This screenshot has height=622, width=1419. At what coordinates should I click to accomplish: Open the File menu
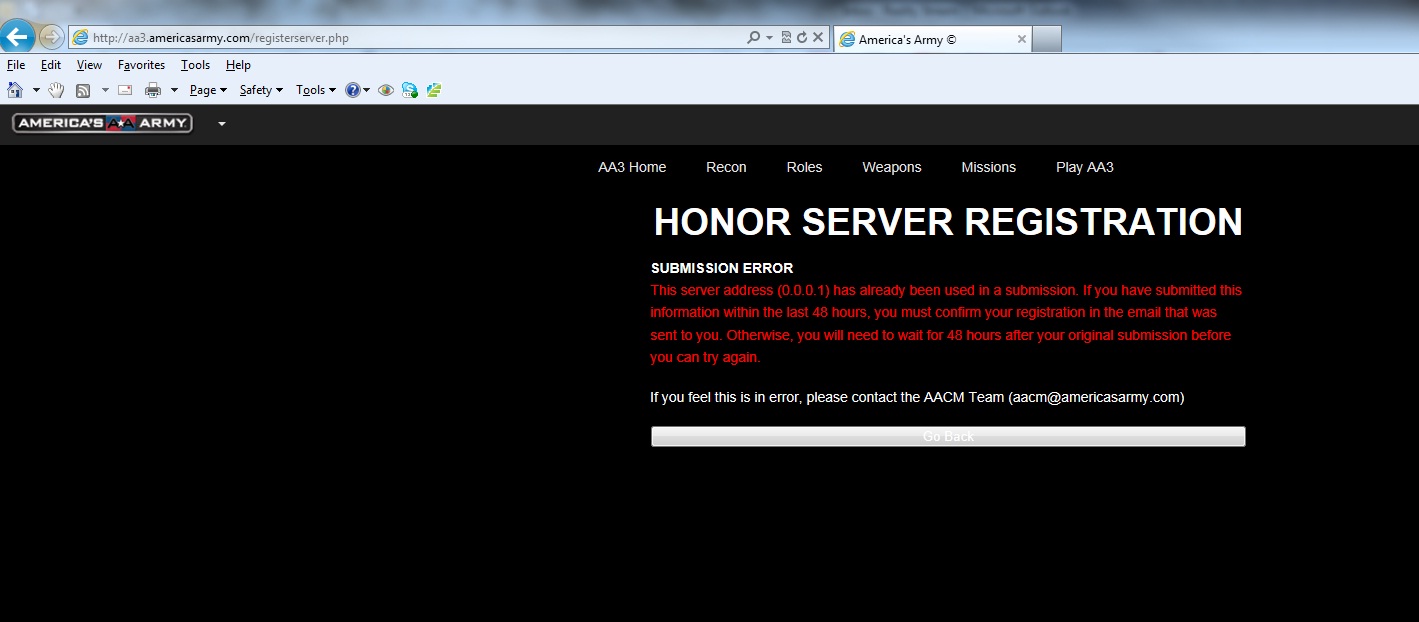click(16, 65)
